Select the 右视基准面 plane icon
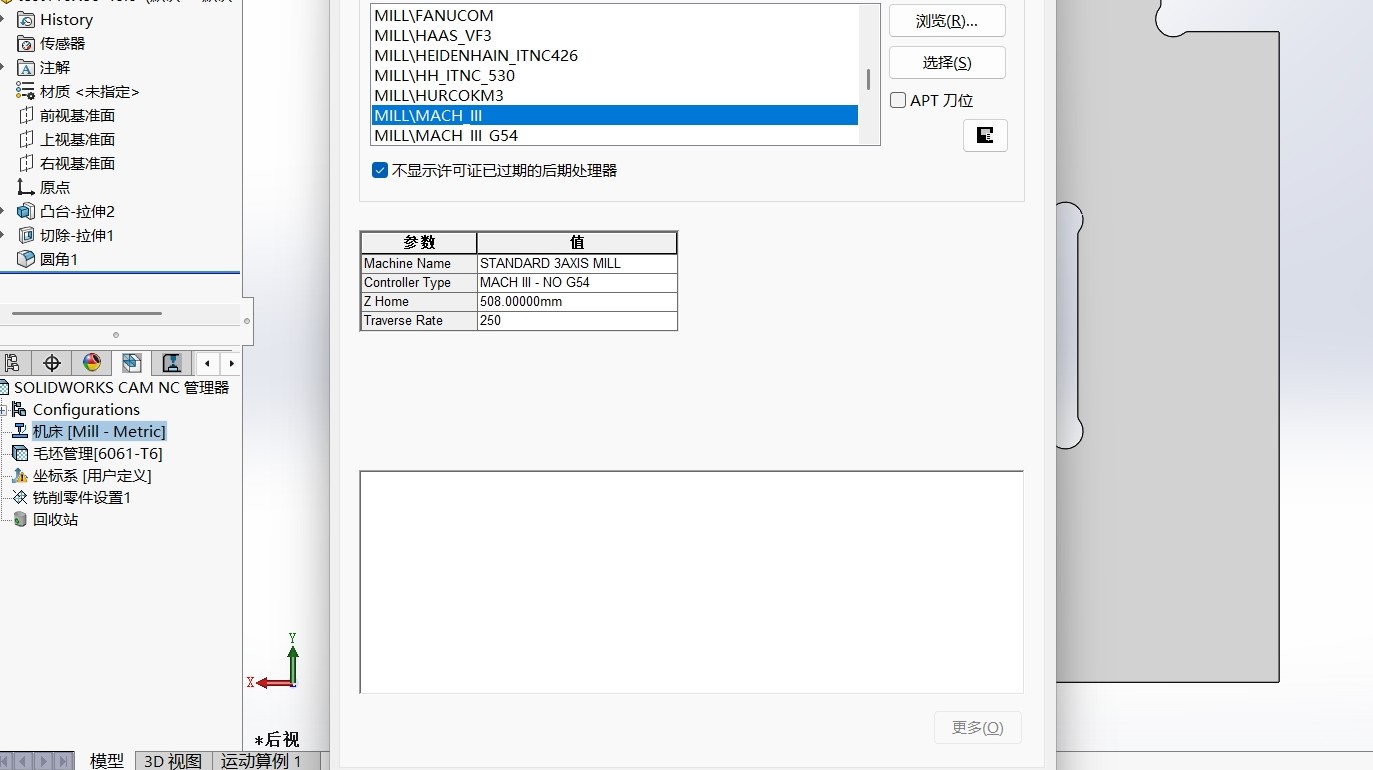This screenshot has height=770, width=1373. tap(26, 163)
